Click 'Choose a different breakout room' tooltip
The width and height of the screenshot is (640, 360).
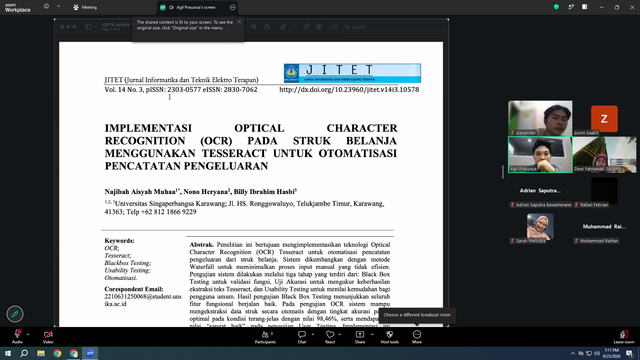pyautogui.click(x=417, y=315)
